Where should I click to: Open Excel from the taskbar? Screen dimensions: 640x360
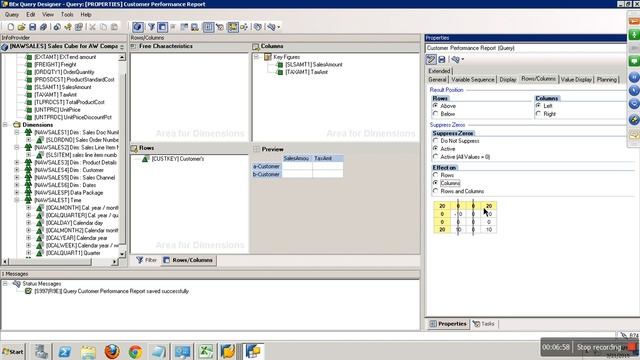pos(206,351)
